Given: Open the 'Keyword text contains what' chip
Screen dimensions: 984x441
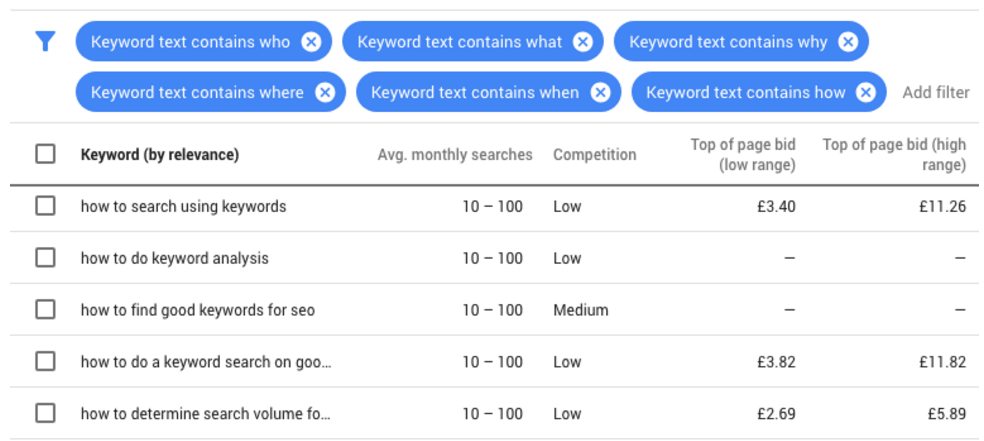Looking at the screenshot, I should (x=459, y=42).
